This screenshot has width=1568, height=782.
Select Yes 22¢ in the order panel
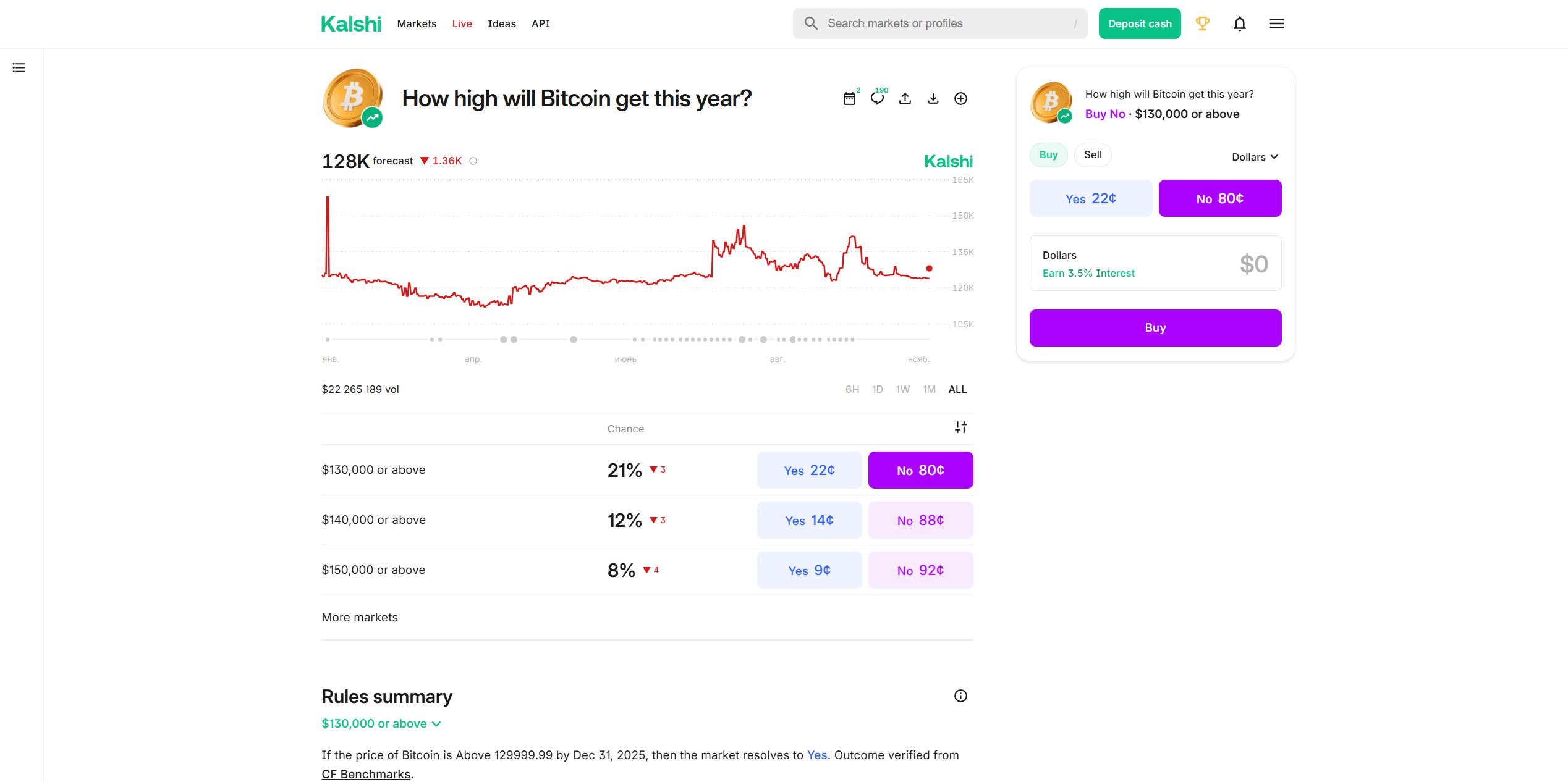click(x=1090, y=198)
